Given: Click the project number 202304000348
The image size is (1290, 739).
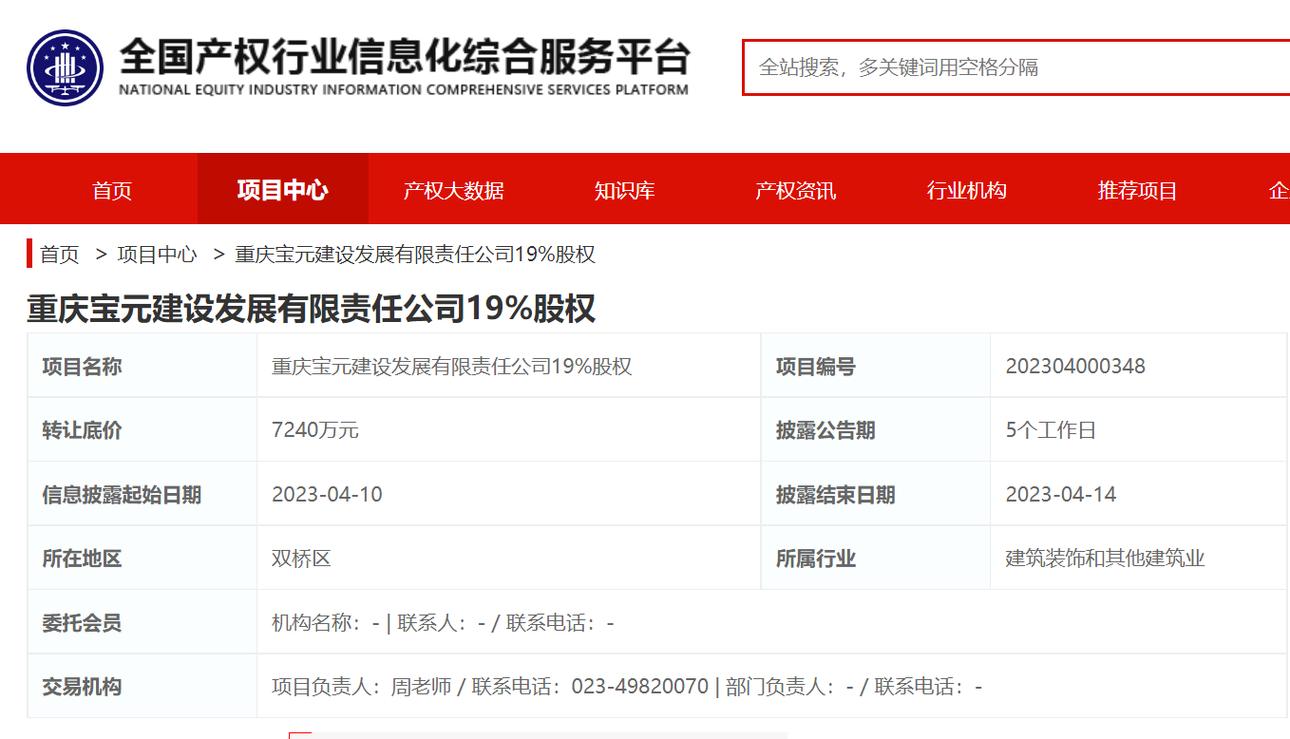Looking at the screenshot, I should pyautogui.click(x=1075, y=366).
